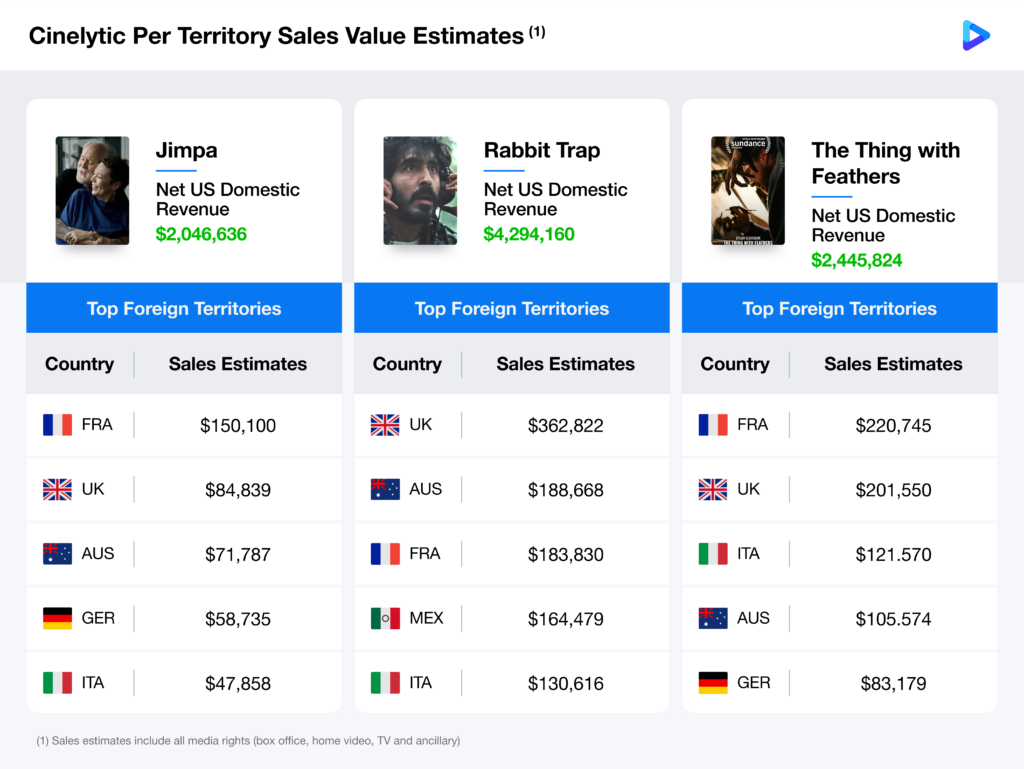
Task: Select Jimpa's Top Foreign Territories header
Action: pos(184,308)
